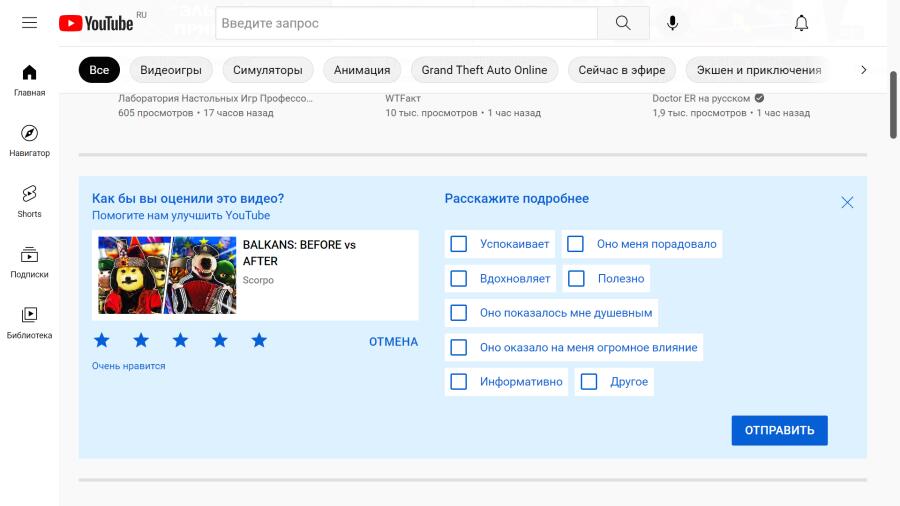Close the video rating survey
Image resolution: width=900 pixels, height=506 pixels.
pos(847,202)
